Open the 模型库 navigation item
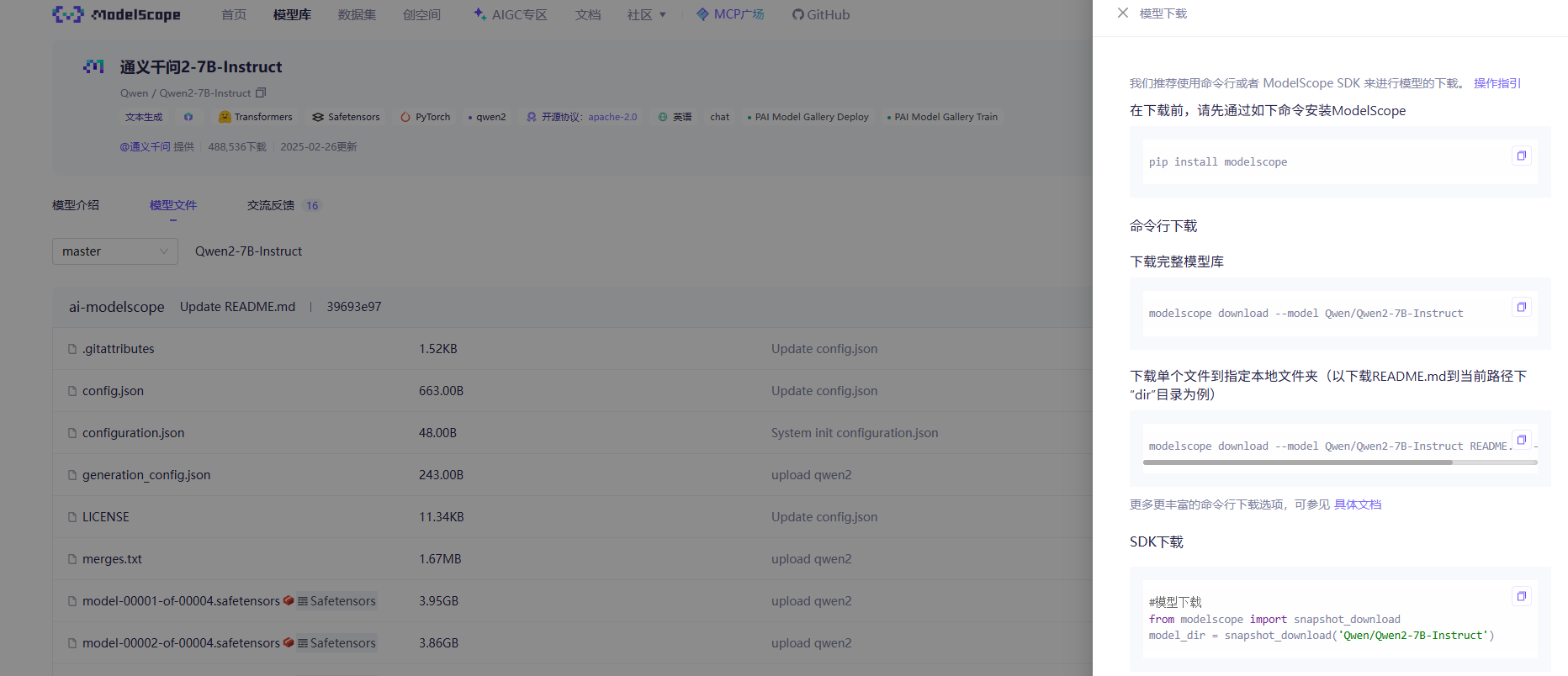Image resolution: width=1568 pixels, height=676 pixels. (x=292, y=14)
